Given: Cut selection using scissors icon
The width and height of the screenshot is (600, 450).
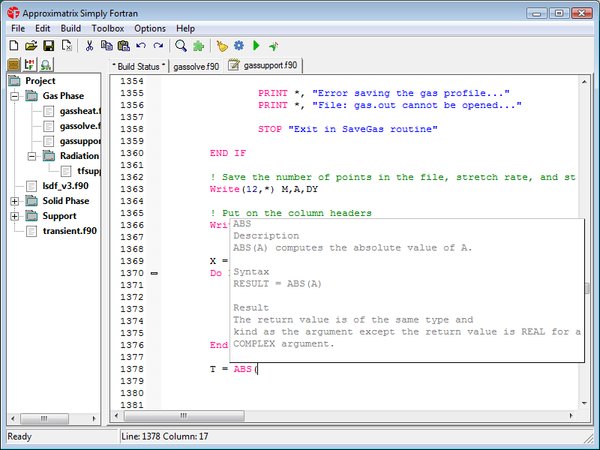Looking at the screenshot, I should click(x=89, y=46).
